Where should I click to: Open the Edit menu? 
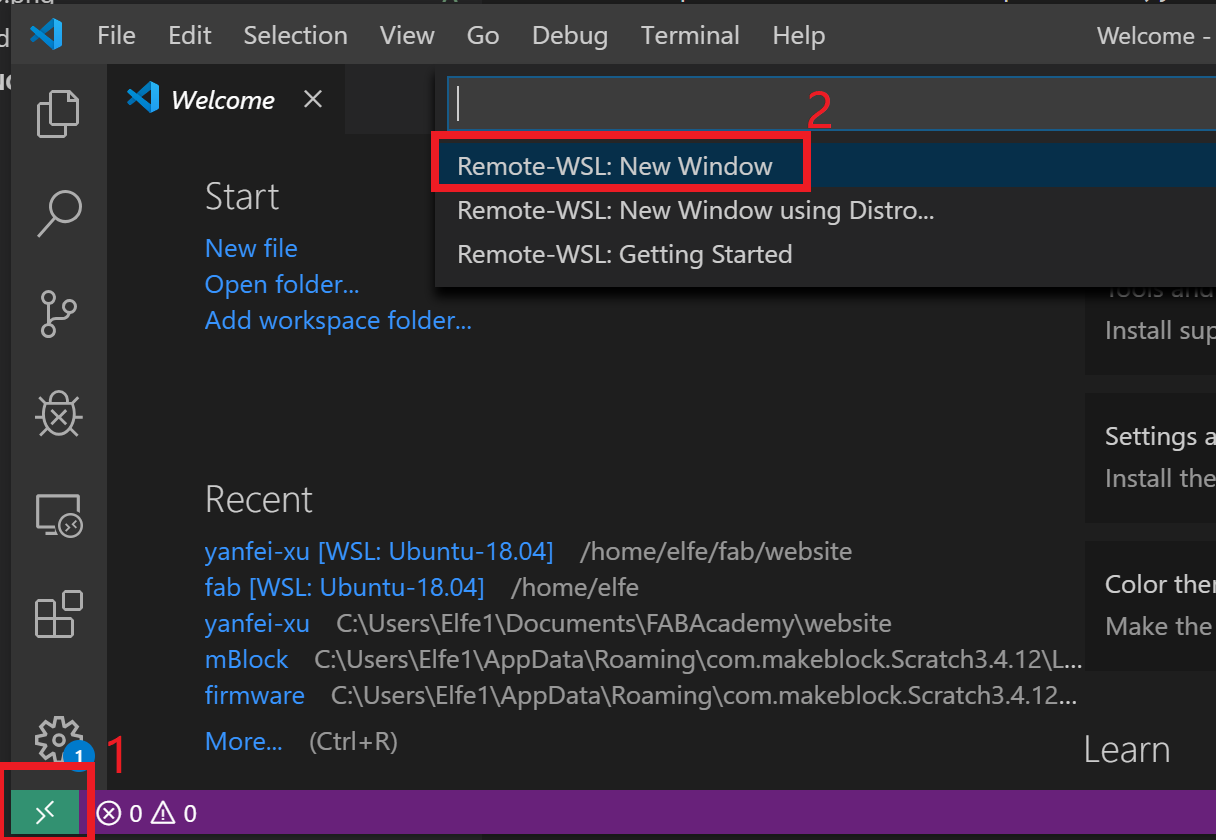click(x=190, y=36)
